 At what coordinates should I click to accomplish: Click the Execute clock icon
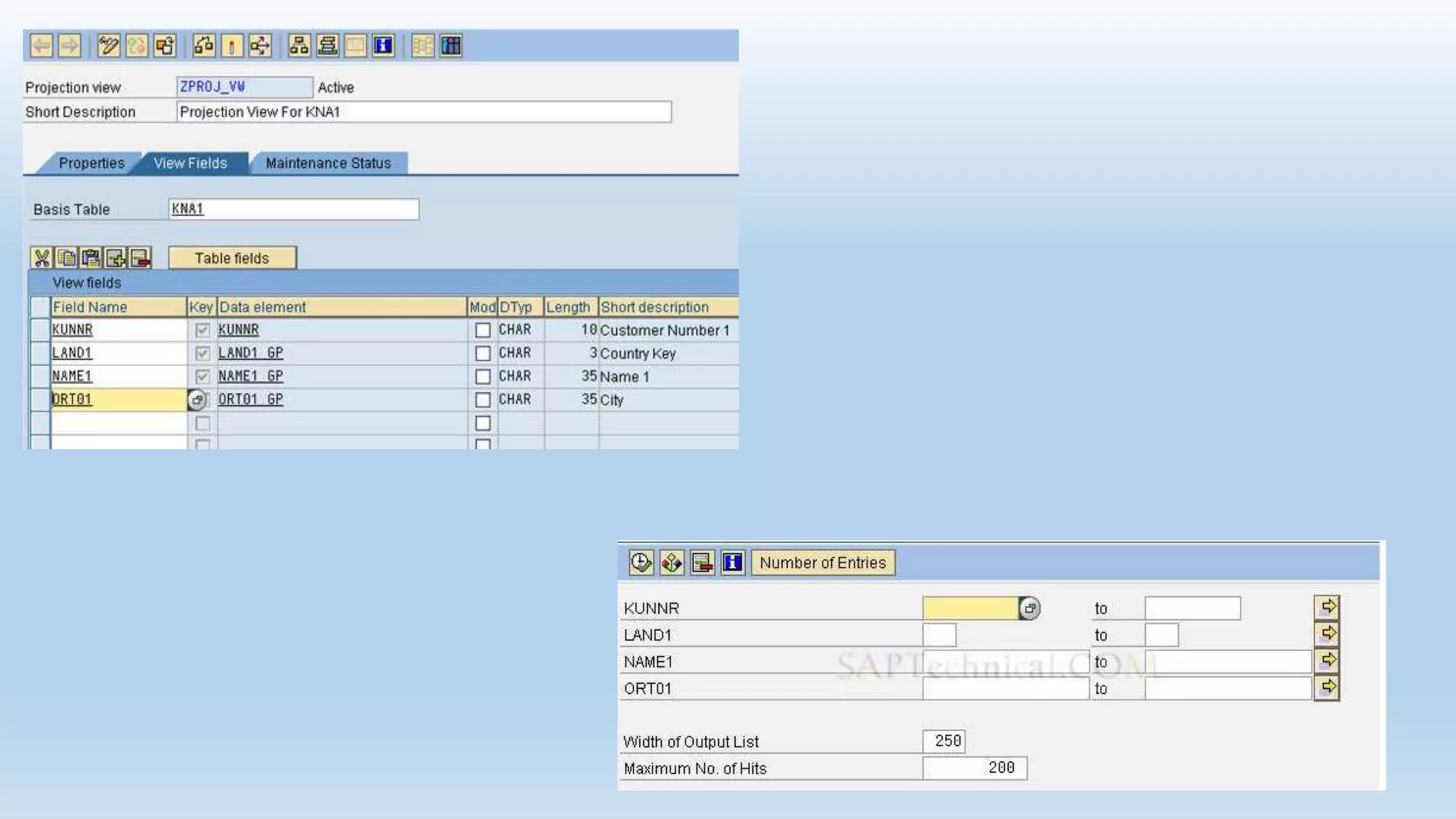tap(641, 563)
